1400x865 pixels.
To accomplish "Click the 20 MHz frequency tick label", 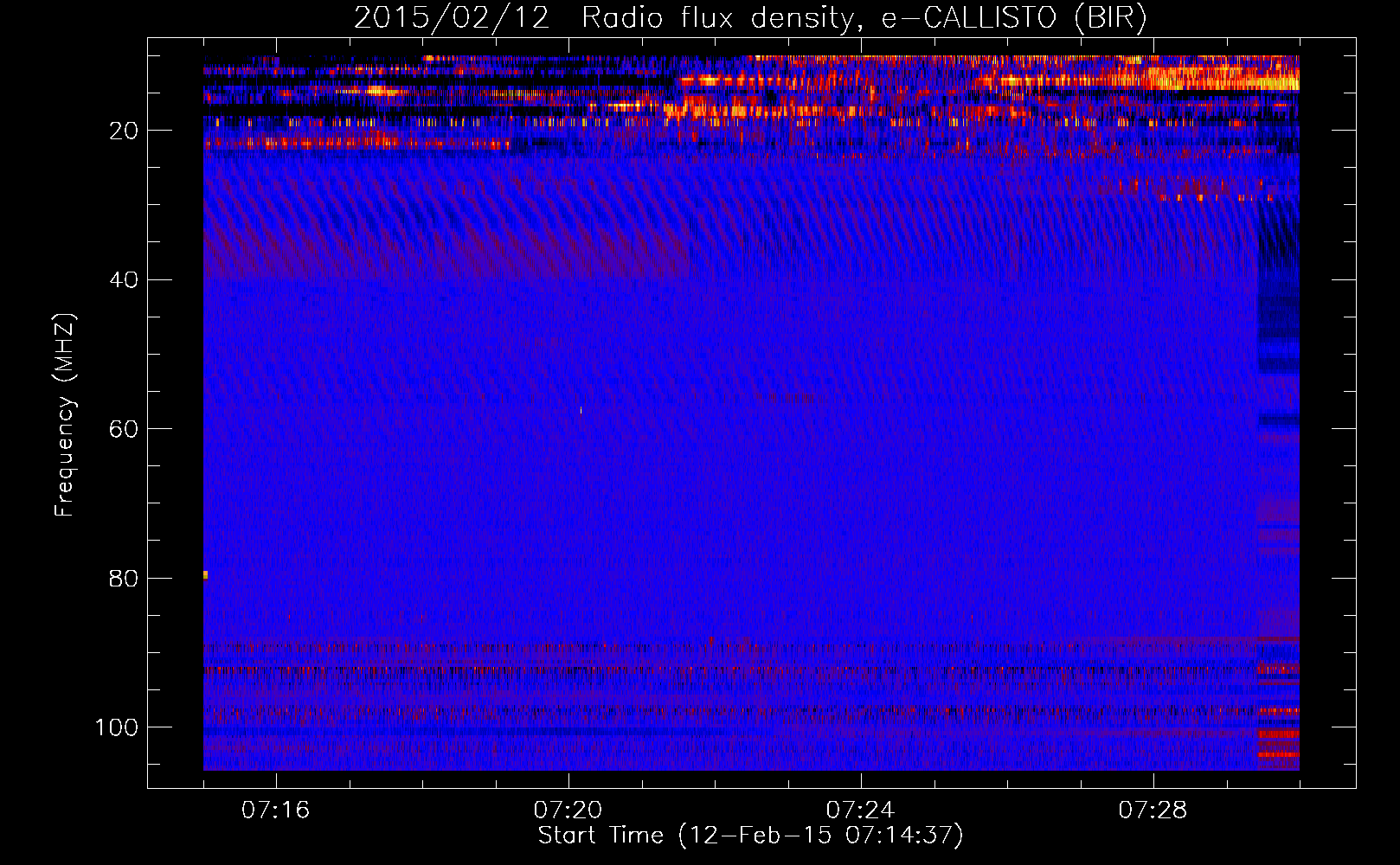I will coord(124,131).
